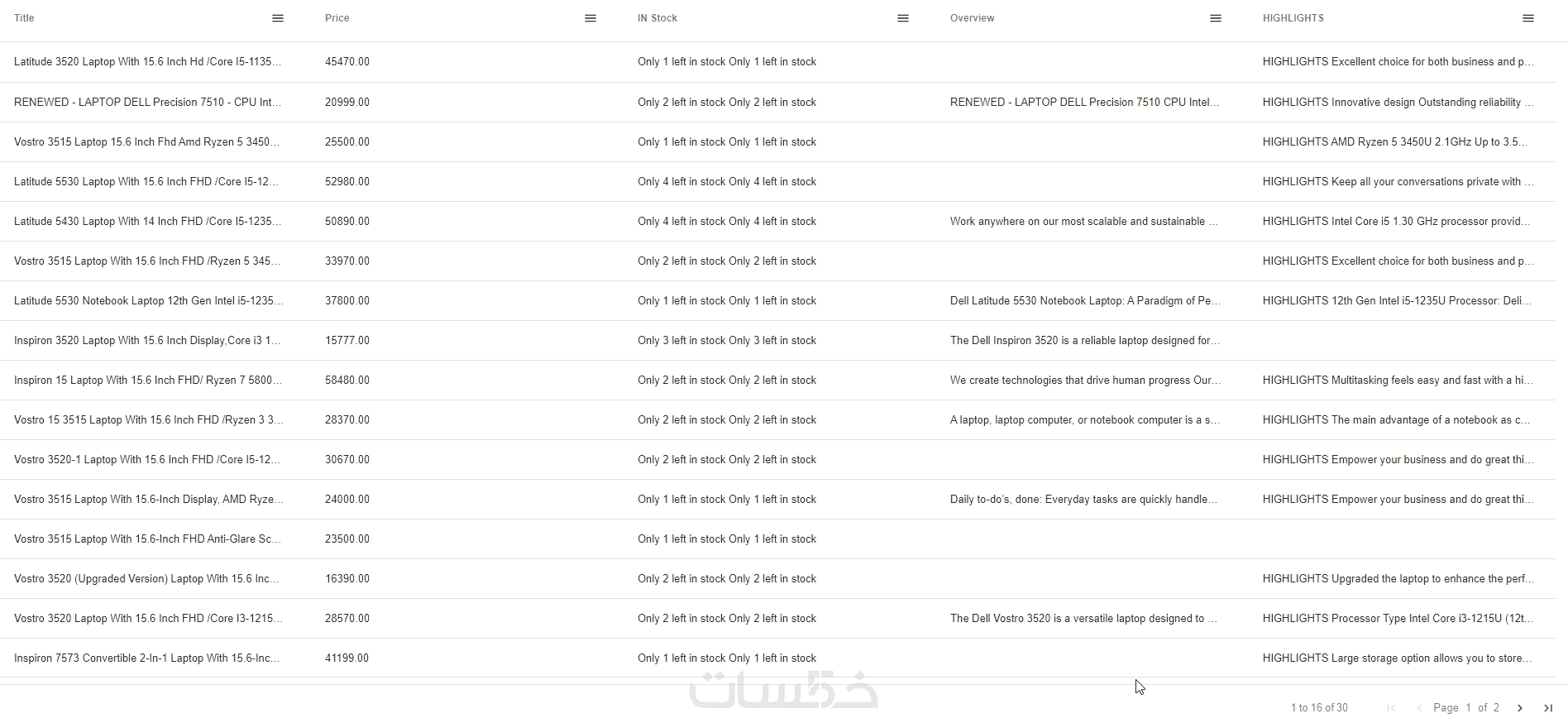Click the HIGHLIGHTS column header label
The image size is (1568, 723).
pyautogui.click(x=1293, y=18)
